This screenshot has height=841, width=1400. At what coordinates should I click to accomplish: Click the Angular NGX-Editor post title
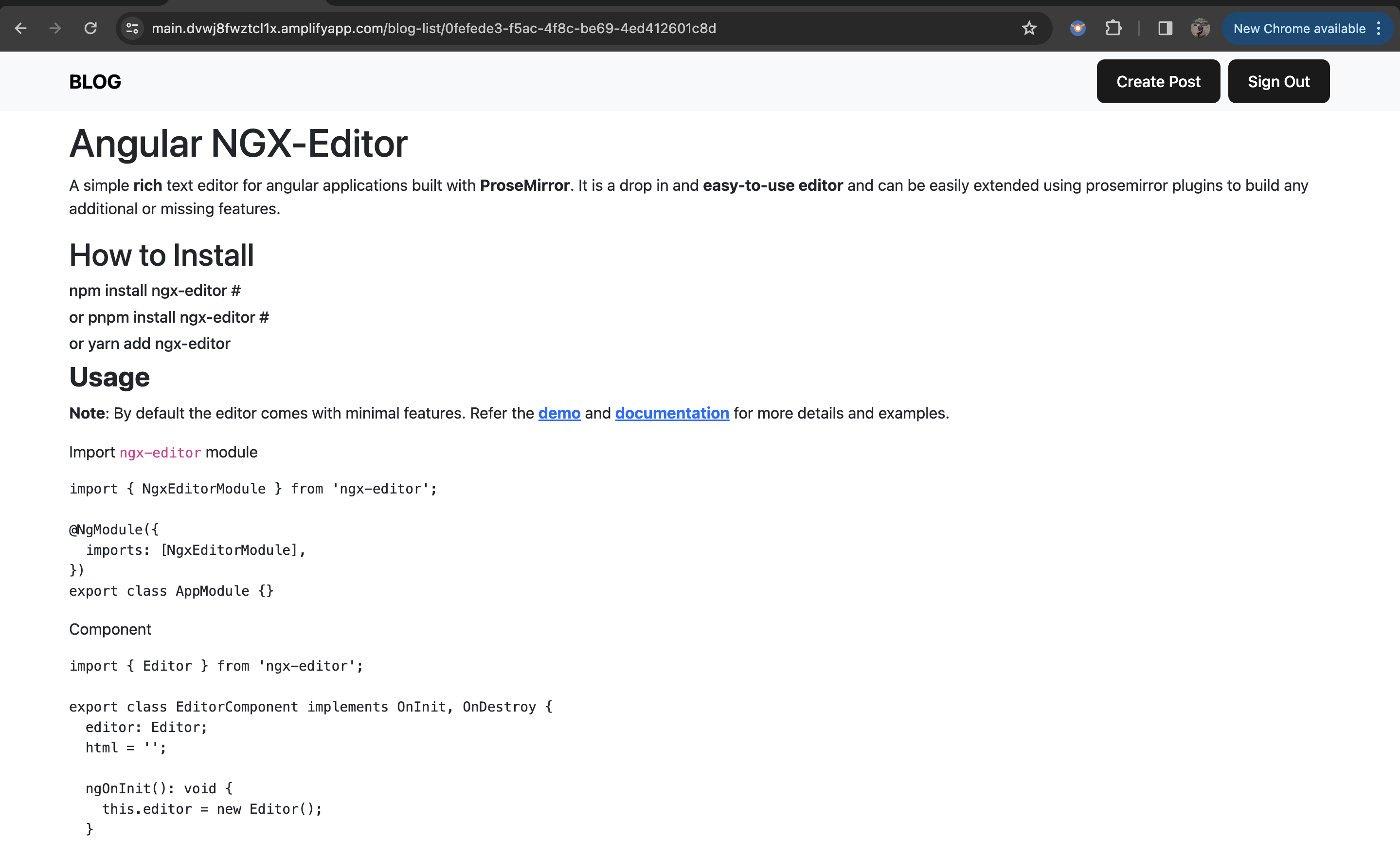238,144
